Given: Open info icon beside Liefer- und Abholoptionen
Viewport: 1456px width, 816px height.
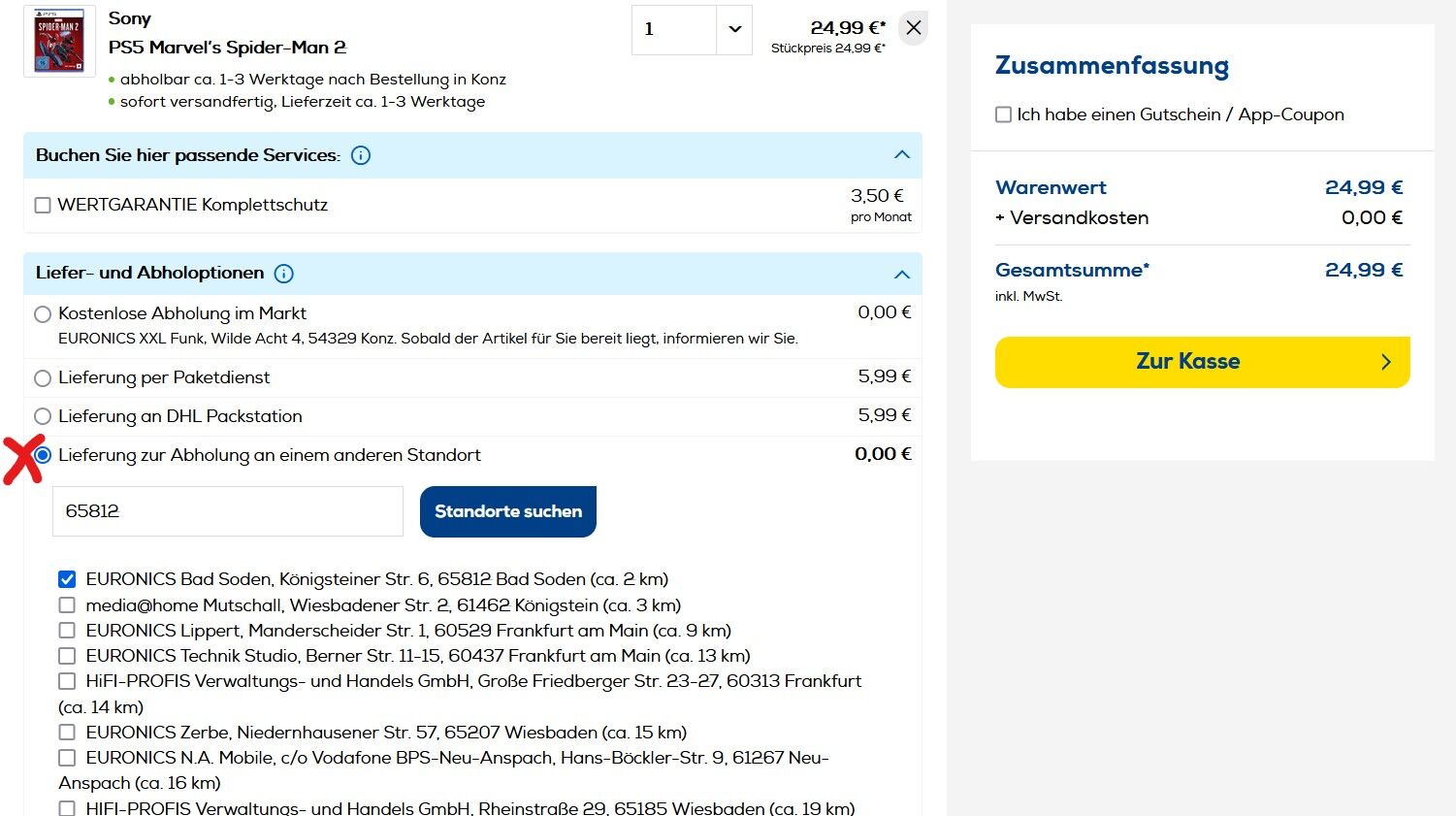Looking at the screenshot, I should 284,274.
